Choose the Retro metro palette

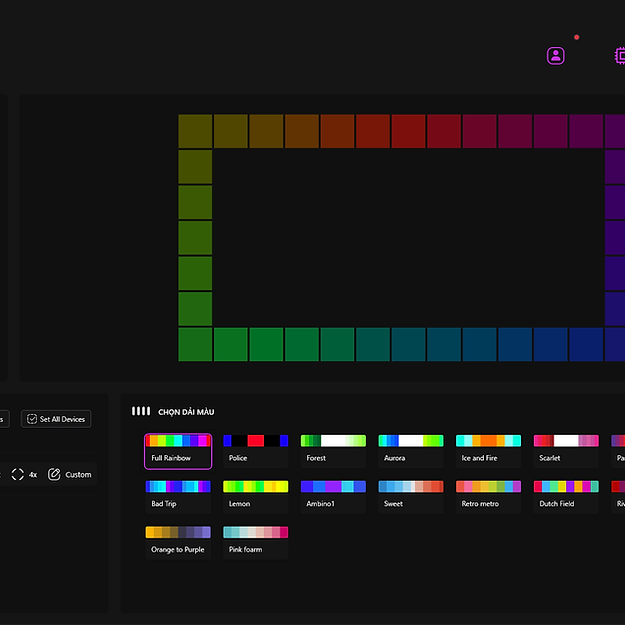tap(488, 496)
